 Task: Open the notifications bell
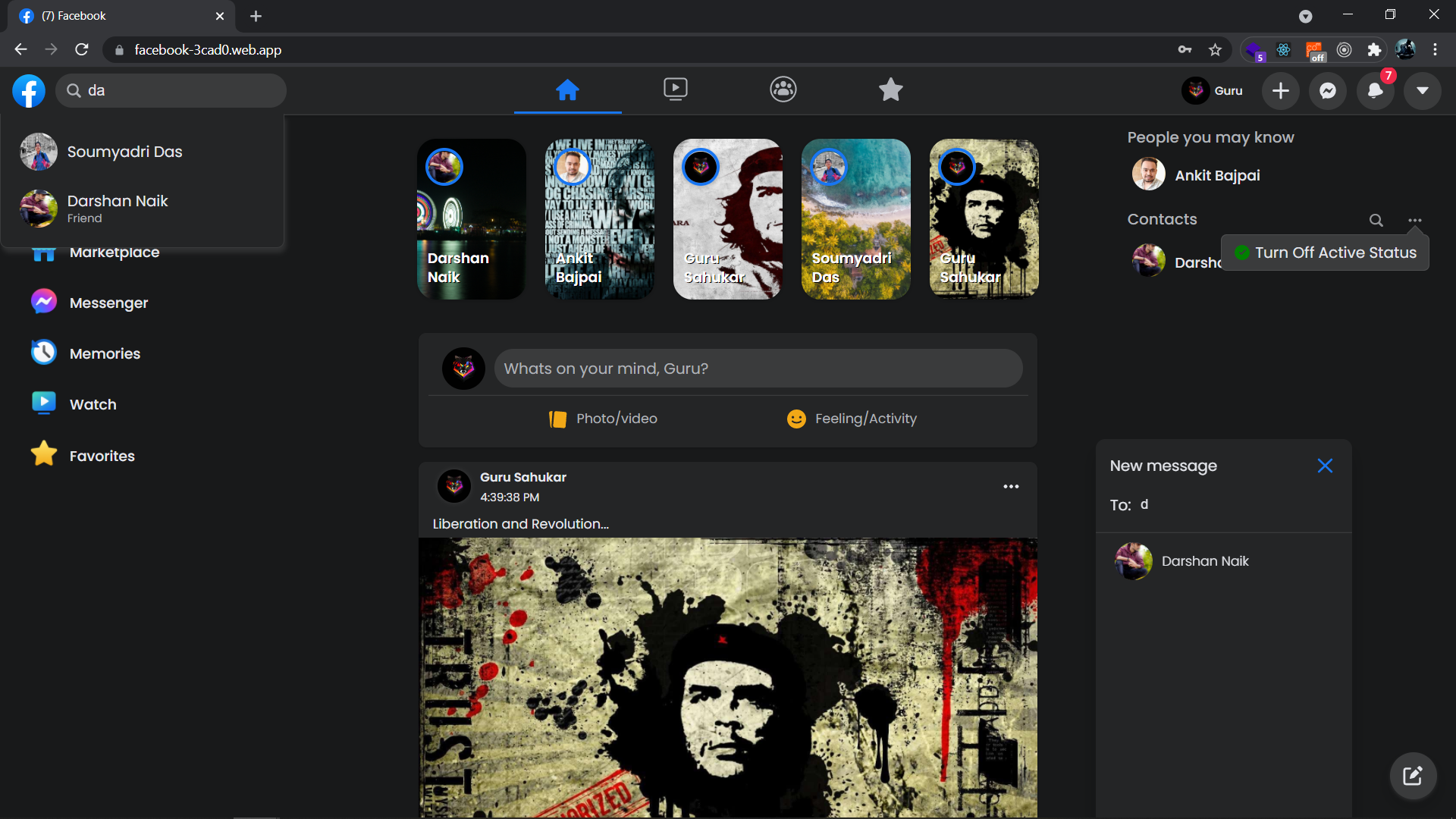click(1375, 91)
